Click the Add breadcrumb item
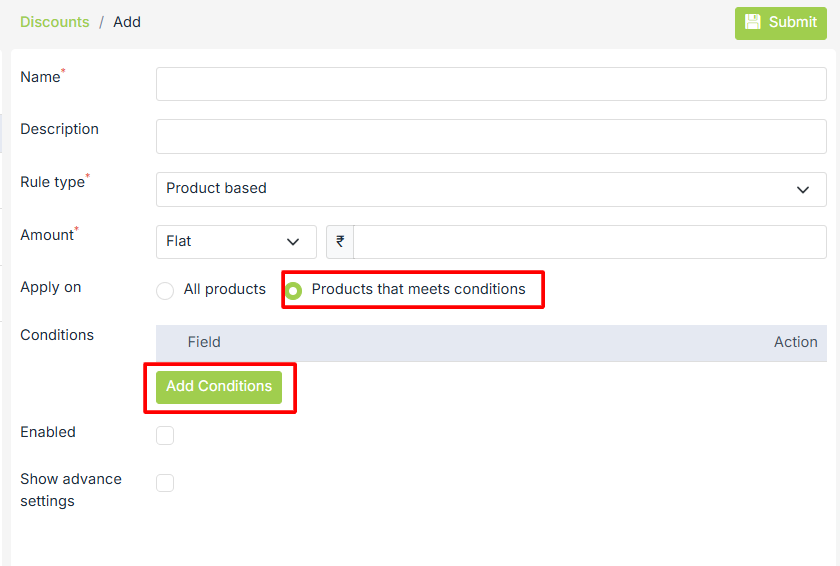840x566 pixels. [x=127, y=22]
